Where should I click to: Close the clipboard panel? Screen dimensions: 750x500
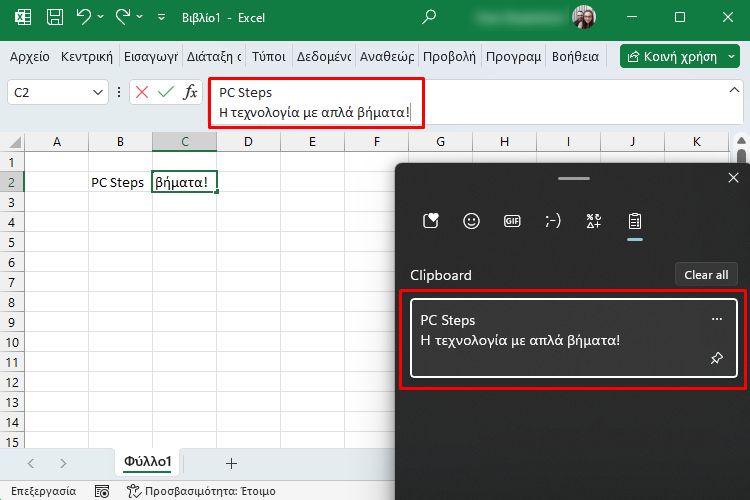tap(733, 178)
